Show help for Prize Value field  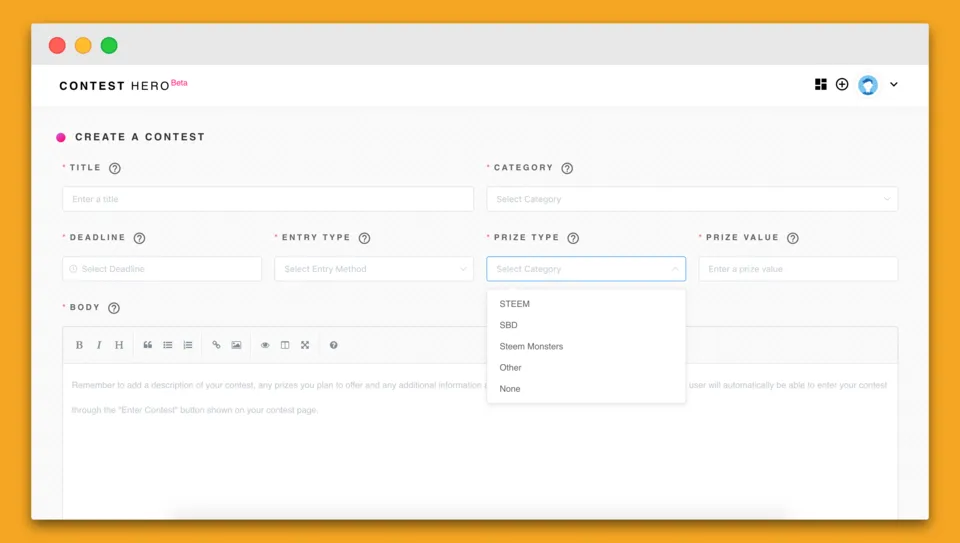[x=793, y=238]
